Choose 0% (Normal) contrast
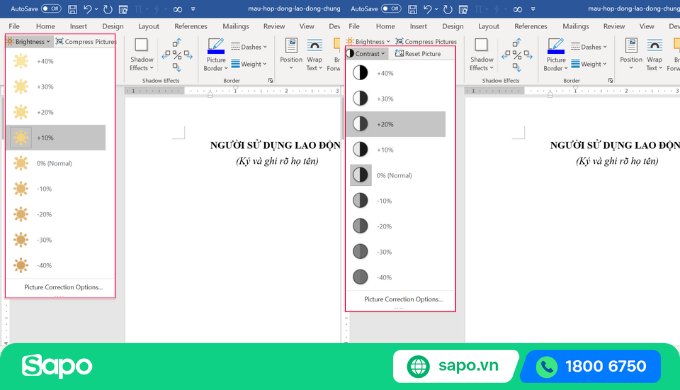Screen dimensions: 680x390 tap(396, 175)
